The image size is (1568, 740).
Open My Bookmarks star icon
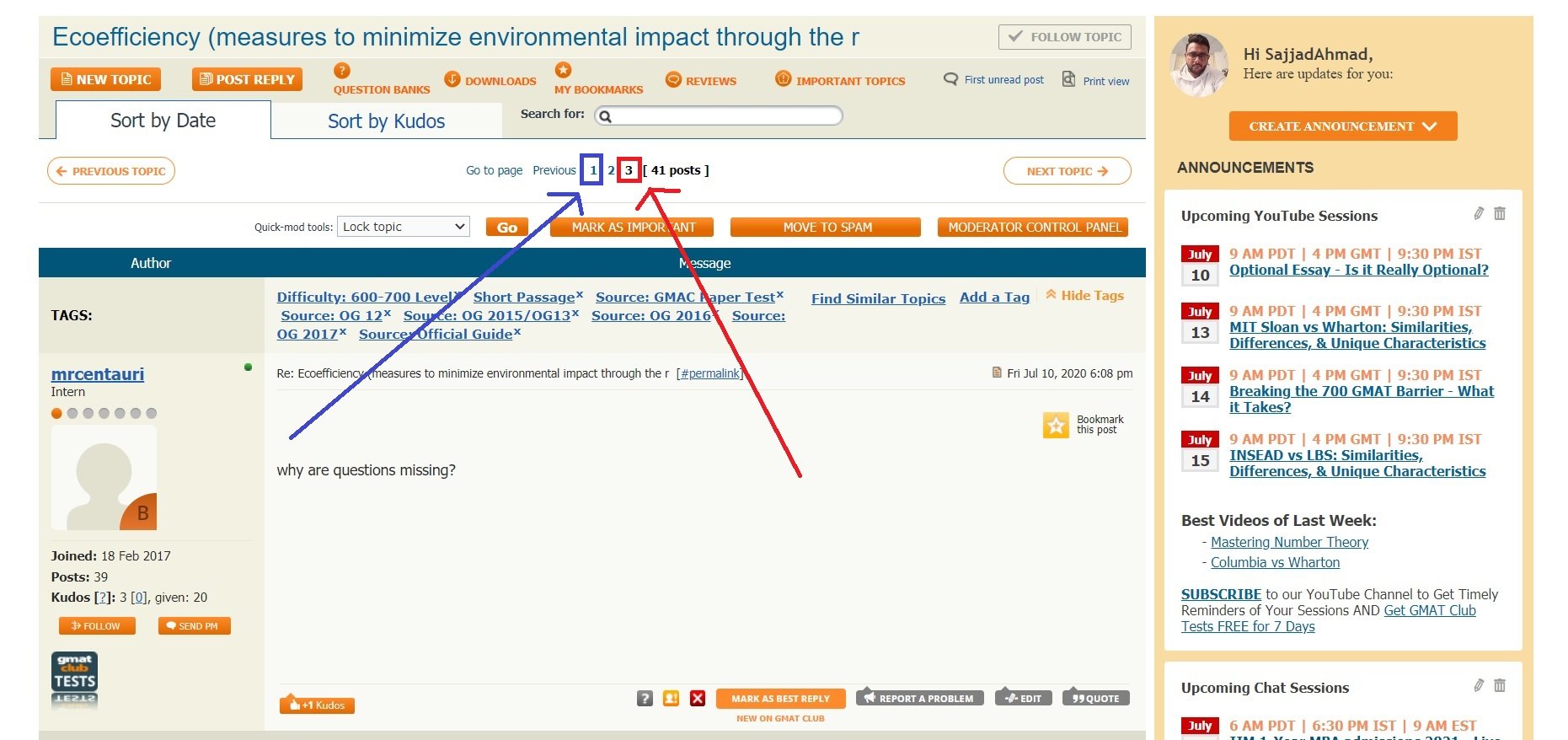[x=563, y=70]
